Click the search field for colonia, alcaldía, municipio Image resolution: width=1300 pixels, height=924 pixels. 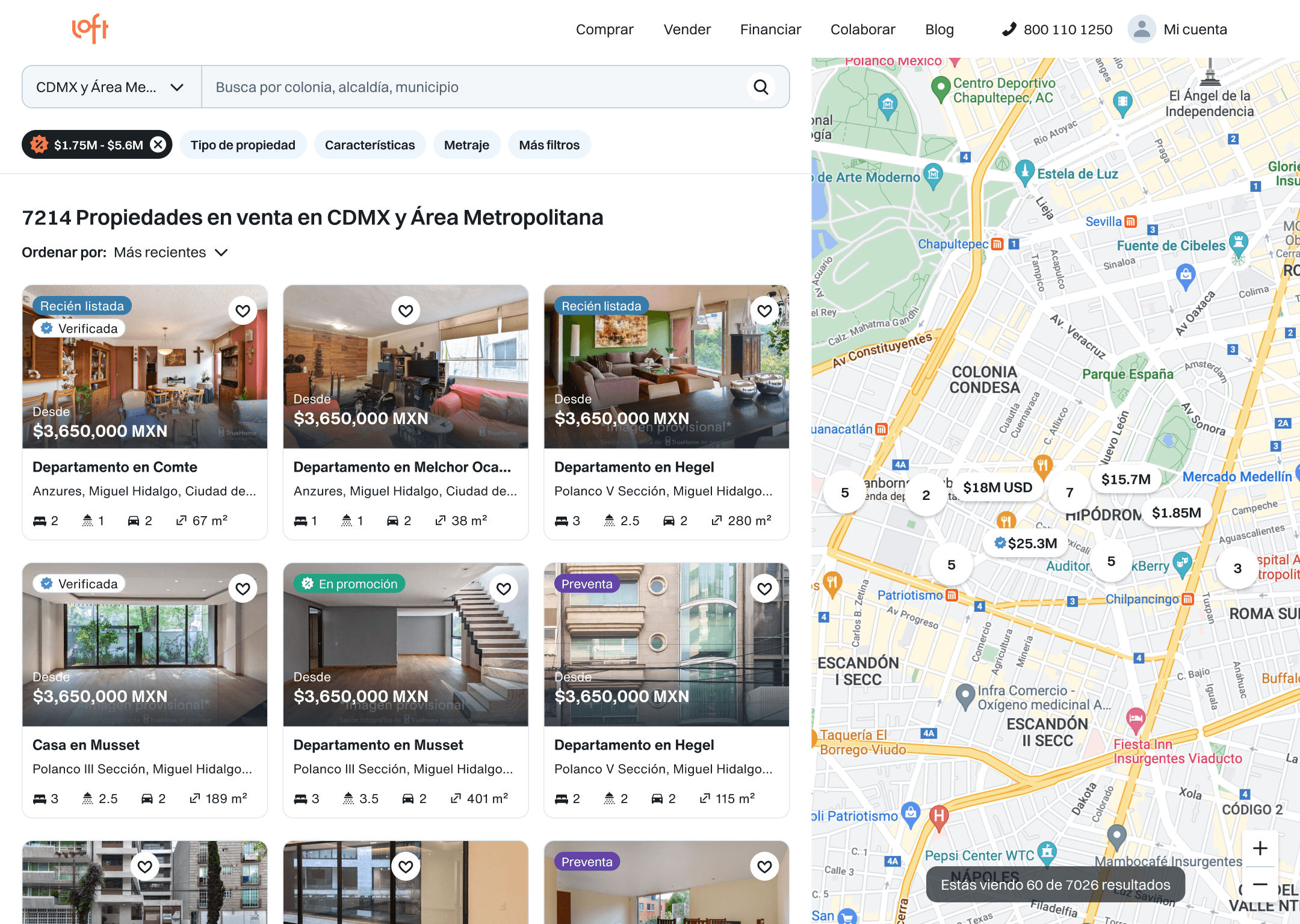[474, 87]
